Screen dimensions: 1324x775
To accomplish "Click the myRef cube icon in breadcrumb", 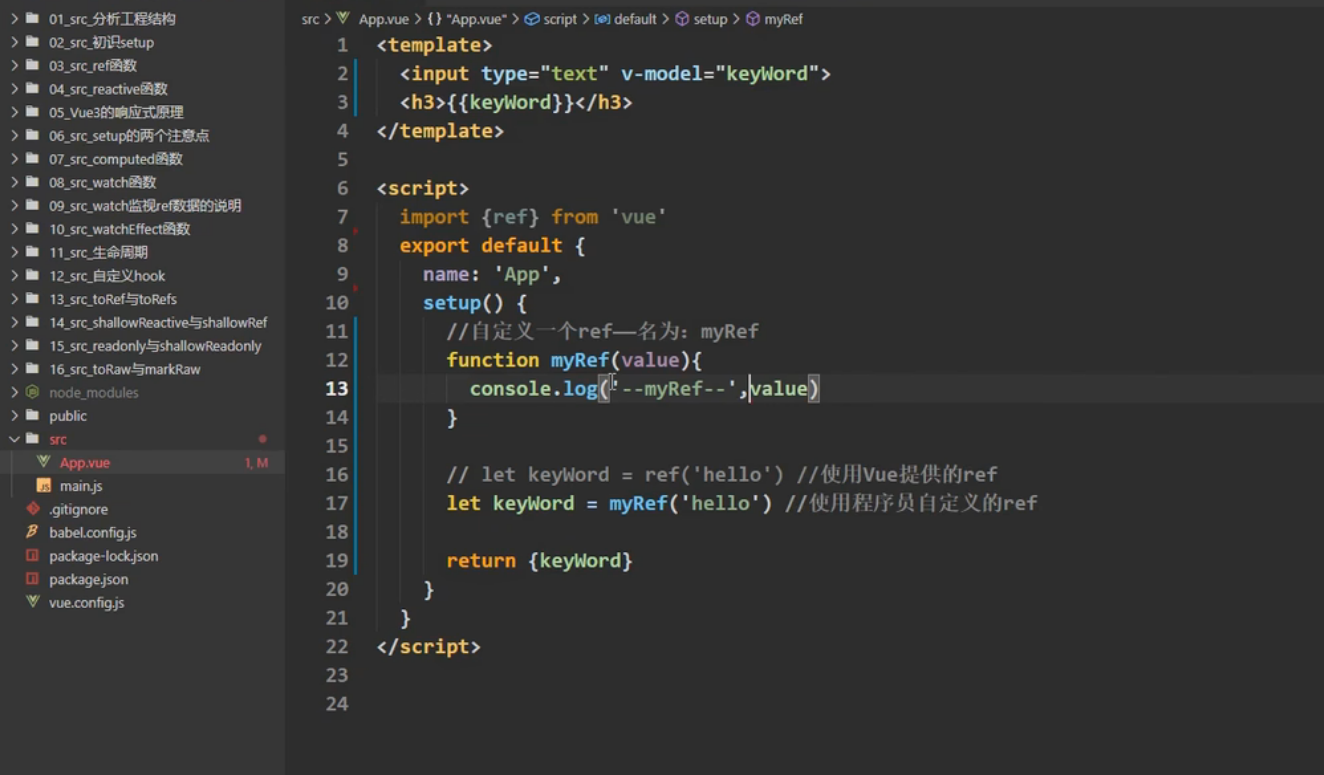I will pos(752,19).
